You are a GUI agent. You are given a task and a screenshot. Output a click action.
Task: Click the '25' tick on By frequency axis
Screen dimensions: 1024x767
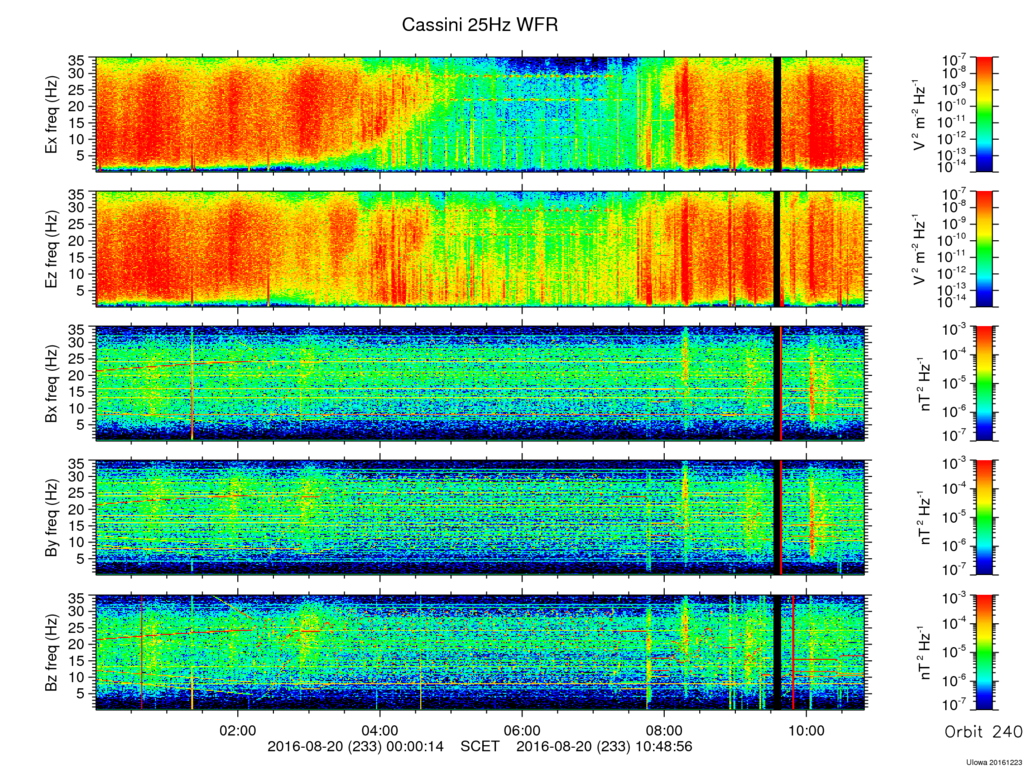(78, 493)
